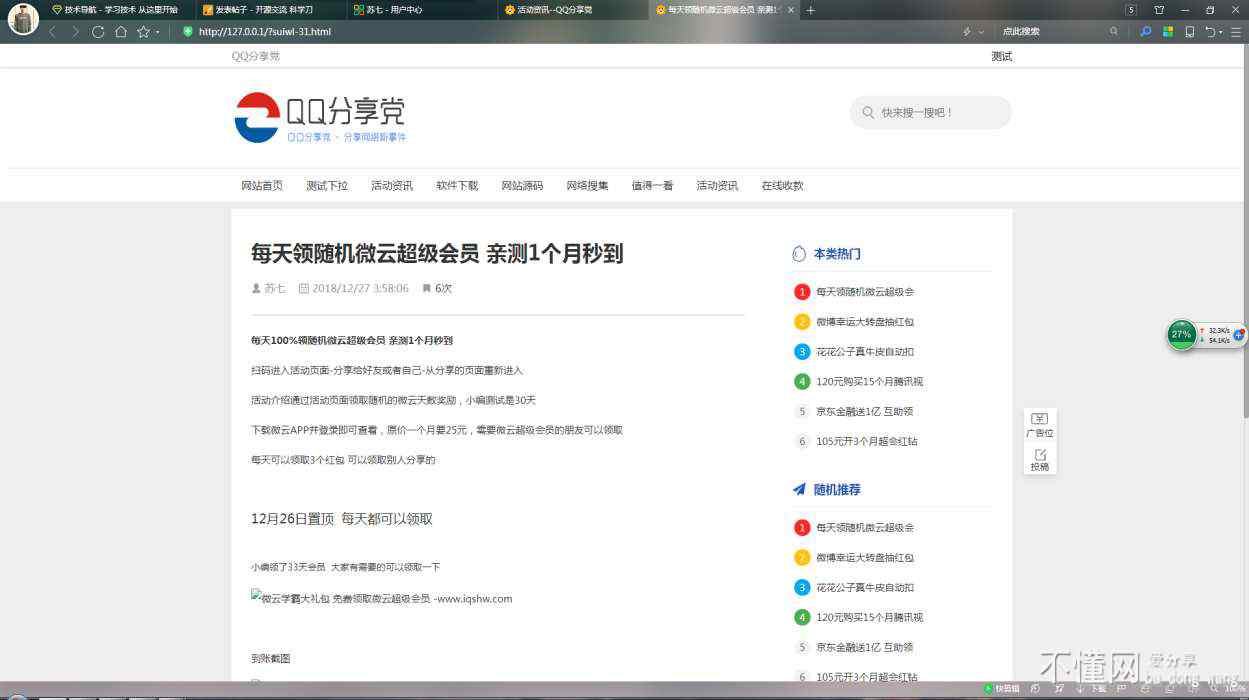Click the page vertical scrollbar thumb
This screenshot has height=700, width=1249.
[1244, 230]
